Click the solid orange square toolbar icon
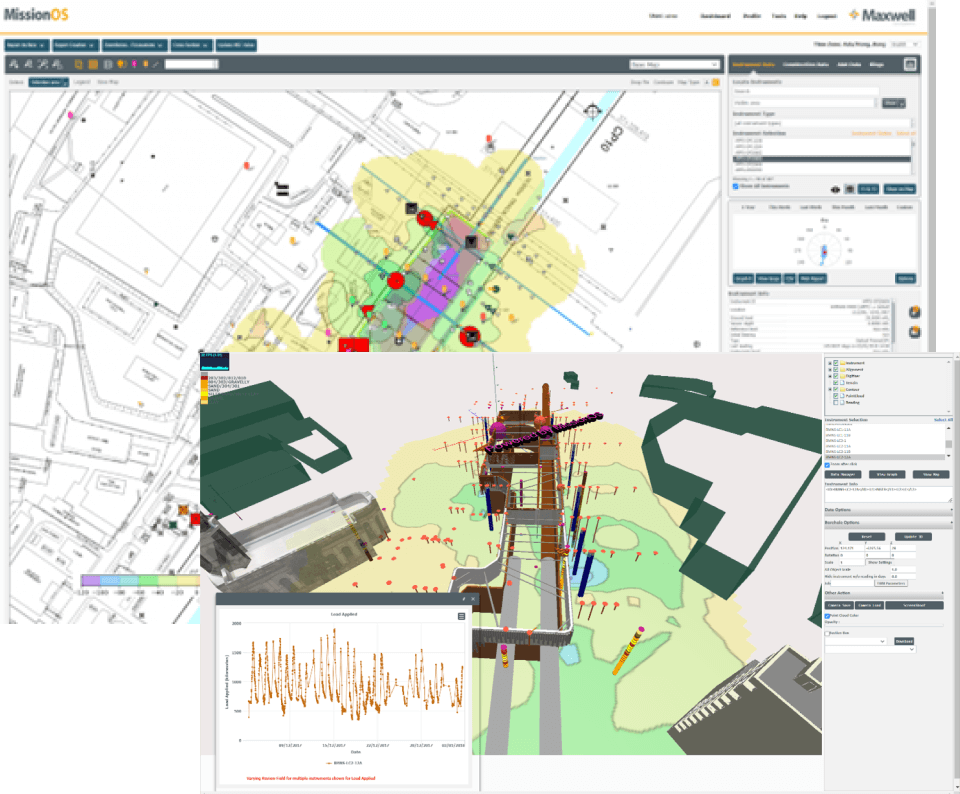960x794 pixels. pyautogui.click(x=93, y=64)
